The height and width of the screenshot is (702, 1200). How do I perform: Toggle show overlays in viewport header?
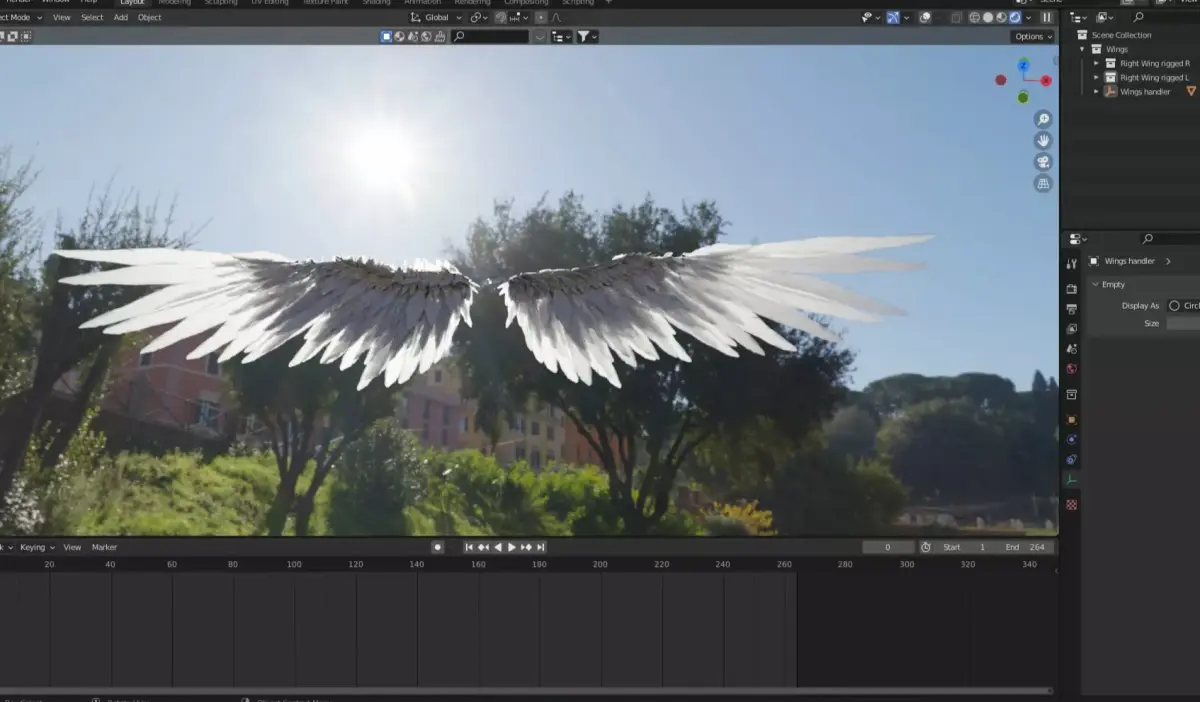click(x=925, y=17)
